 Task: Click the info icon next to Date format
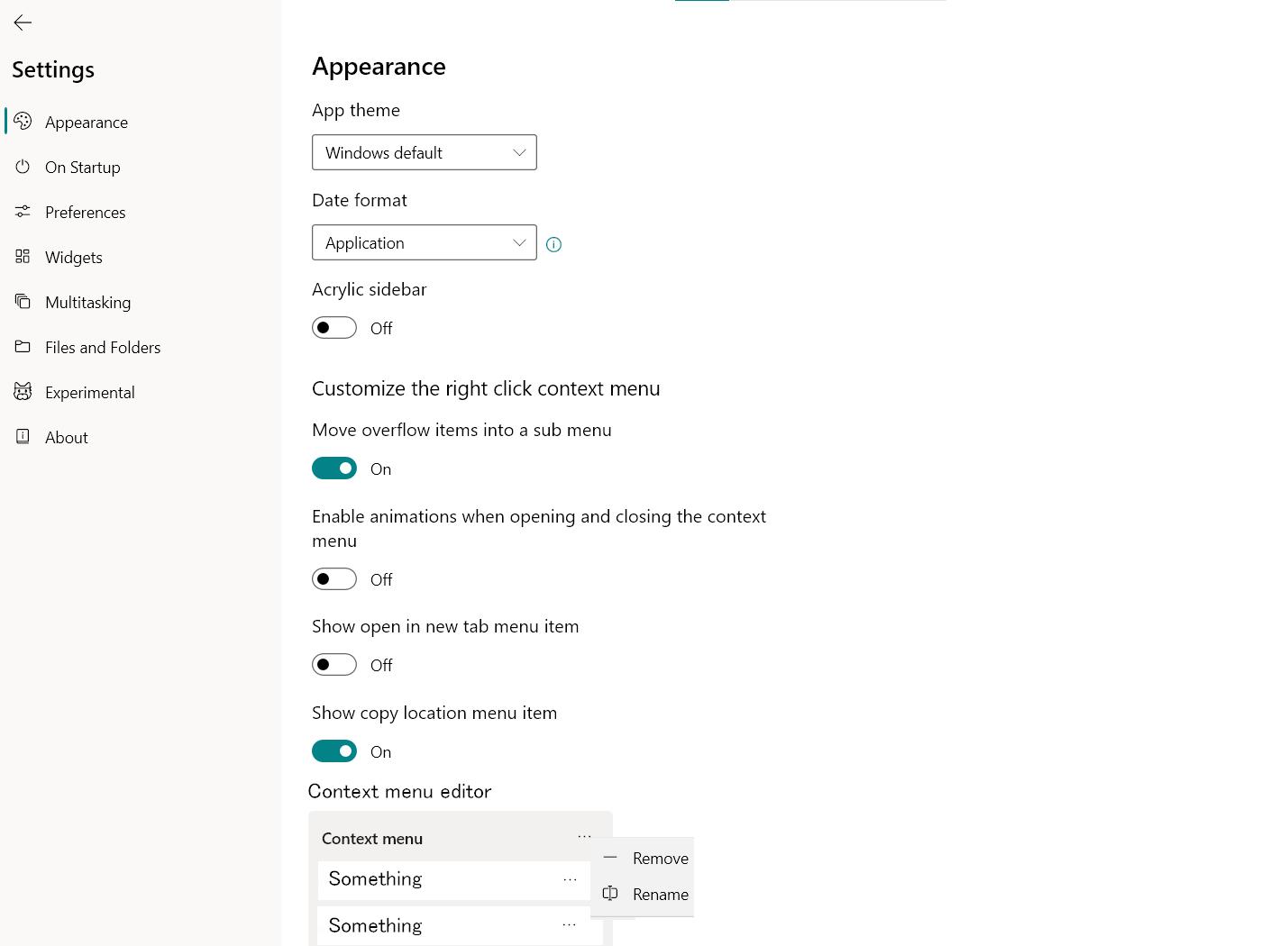pyautogui.click(x=553, y=244)
